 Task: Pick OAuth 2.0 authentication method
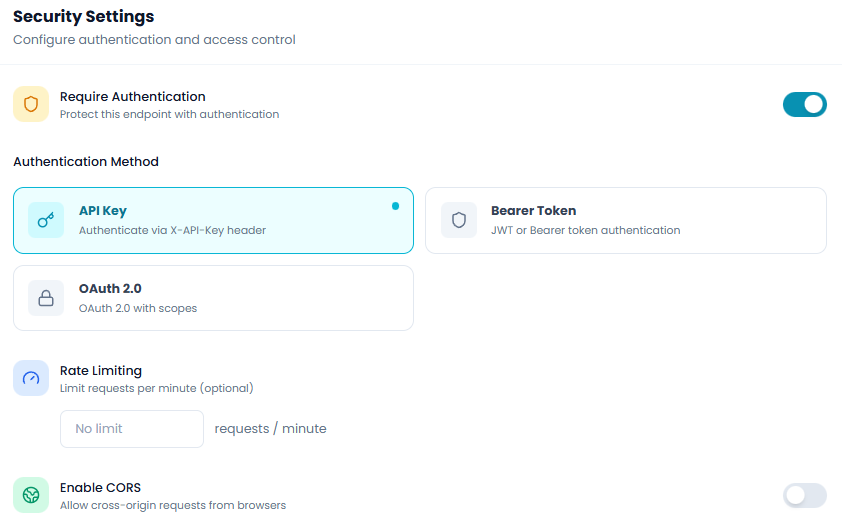pyautogui.click(x=213, y=298)
